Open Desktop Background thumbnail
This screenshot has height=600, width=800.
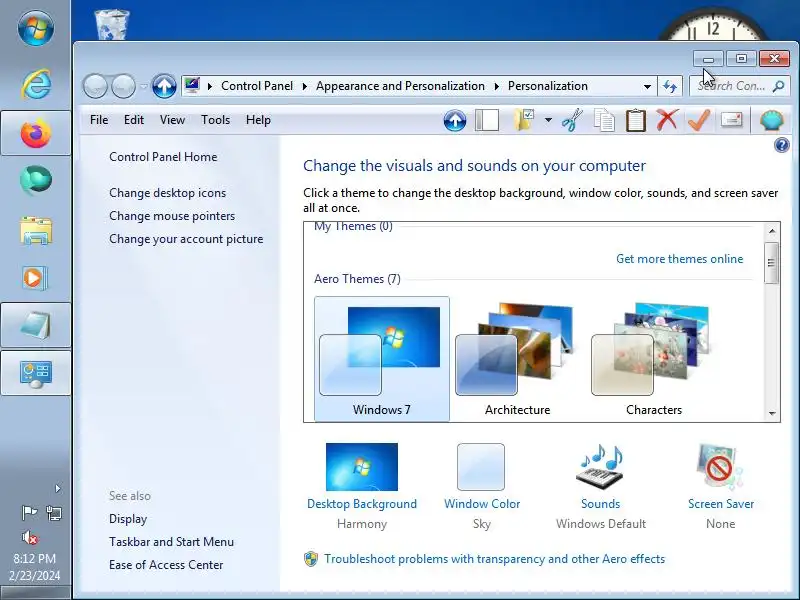(x=362, y=467)
